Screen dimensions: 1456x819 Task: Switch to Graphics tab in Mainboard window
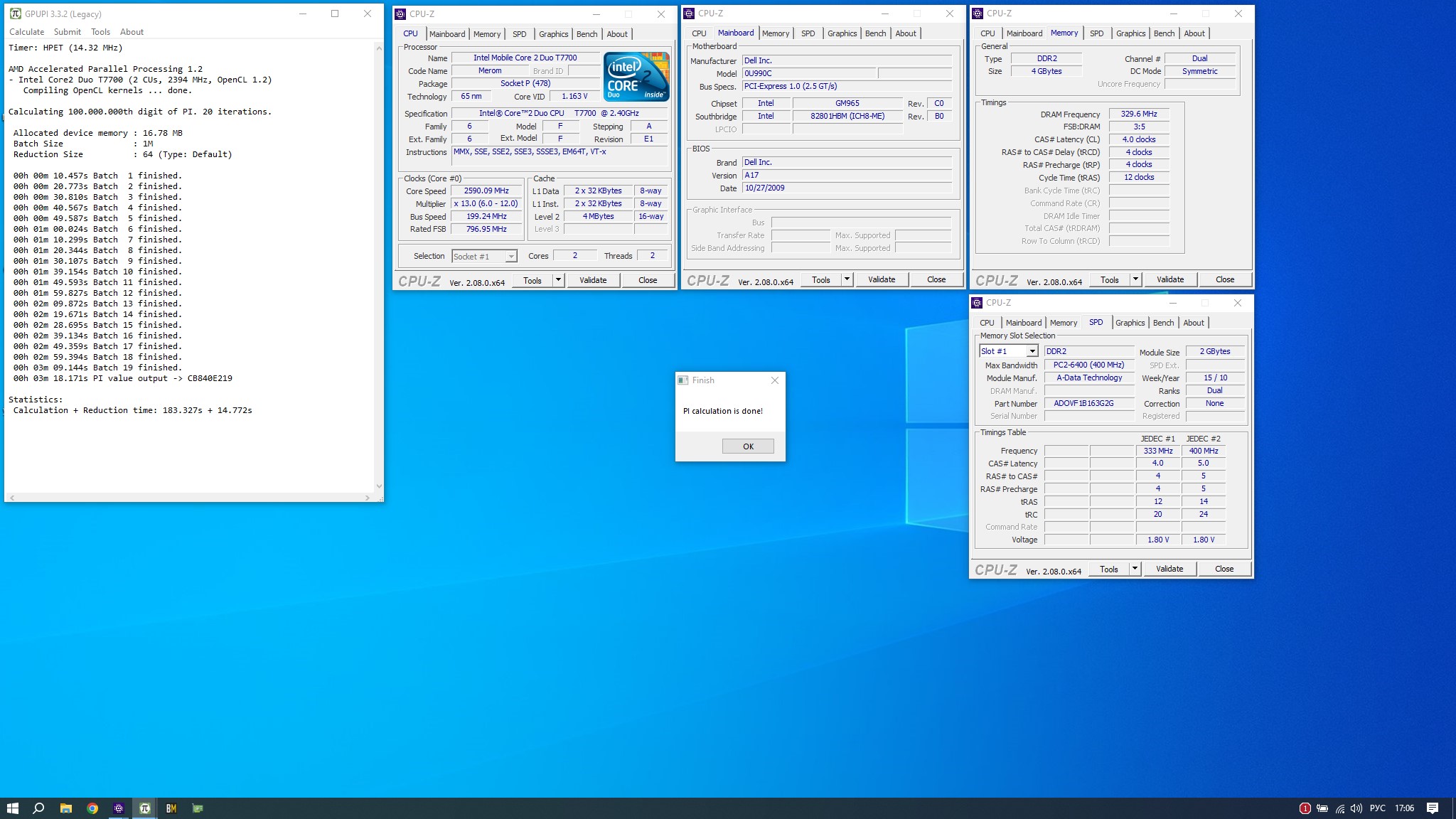(842, 33)
